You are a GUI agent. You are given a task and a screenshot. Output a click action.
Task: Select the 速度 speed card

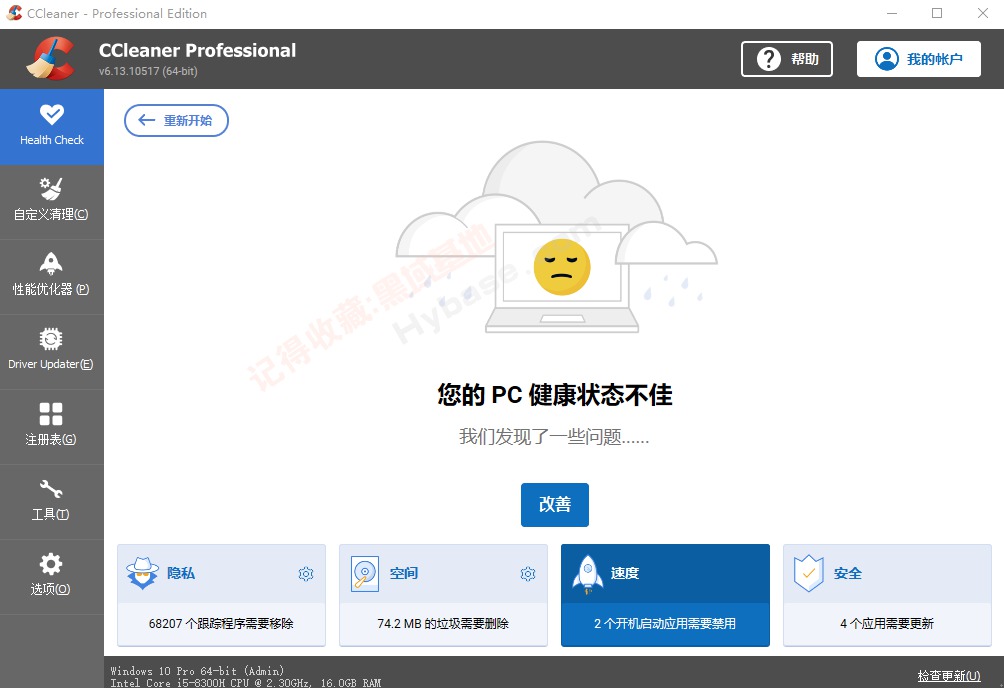pos(665,595)
